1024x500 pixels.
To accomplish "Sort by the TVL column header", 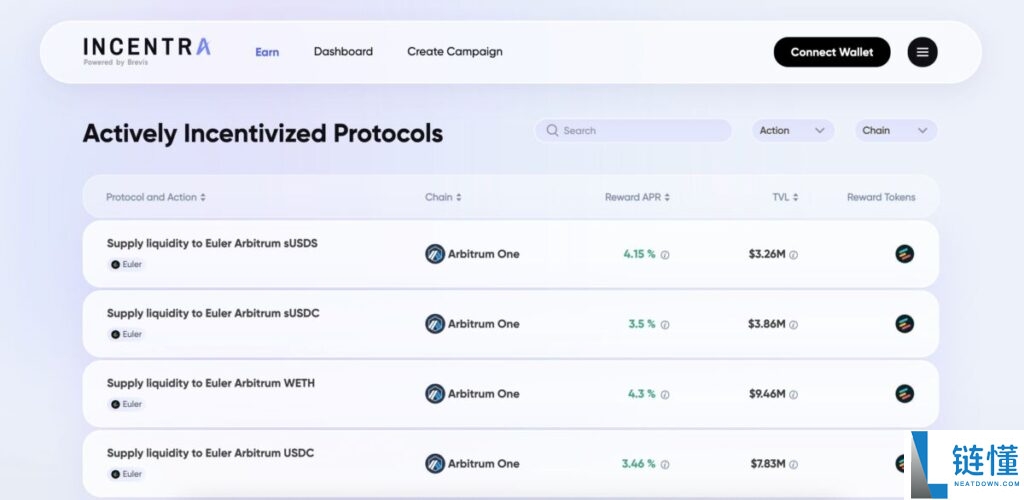I will [x=785, y=197].
